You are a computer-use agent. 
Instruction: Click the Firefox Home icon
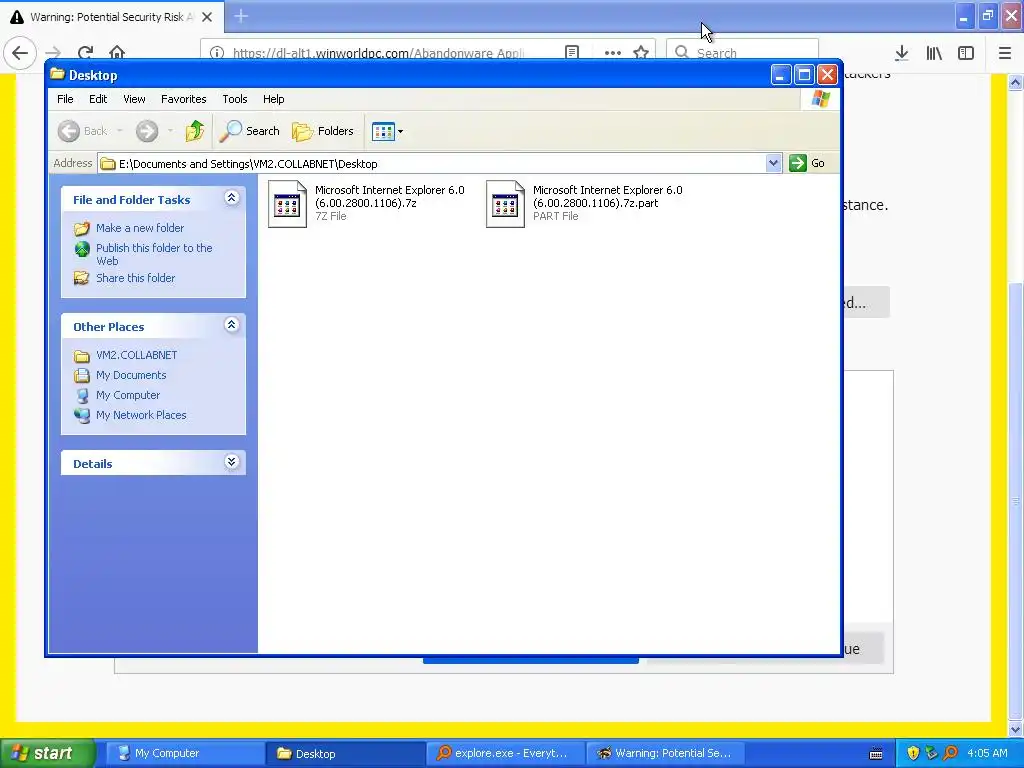pyautogui.click(x=117, y=53)
